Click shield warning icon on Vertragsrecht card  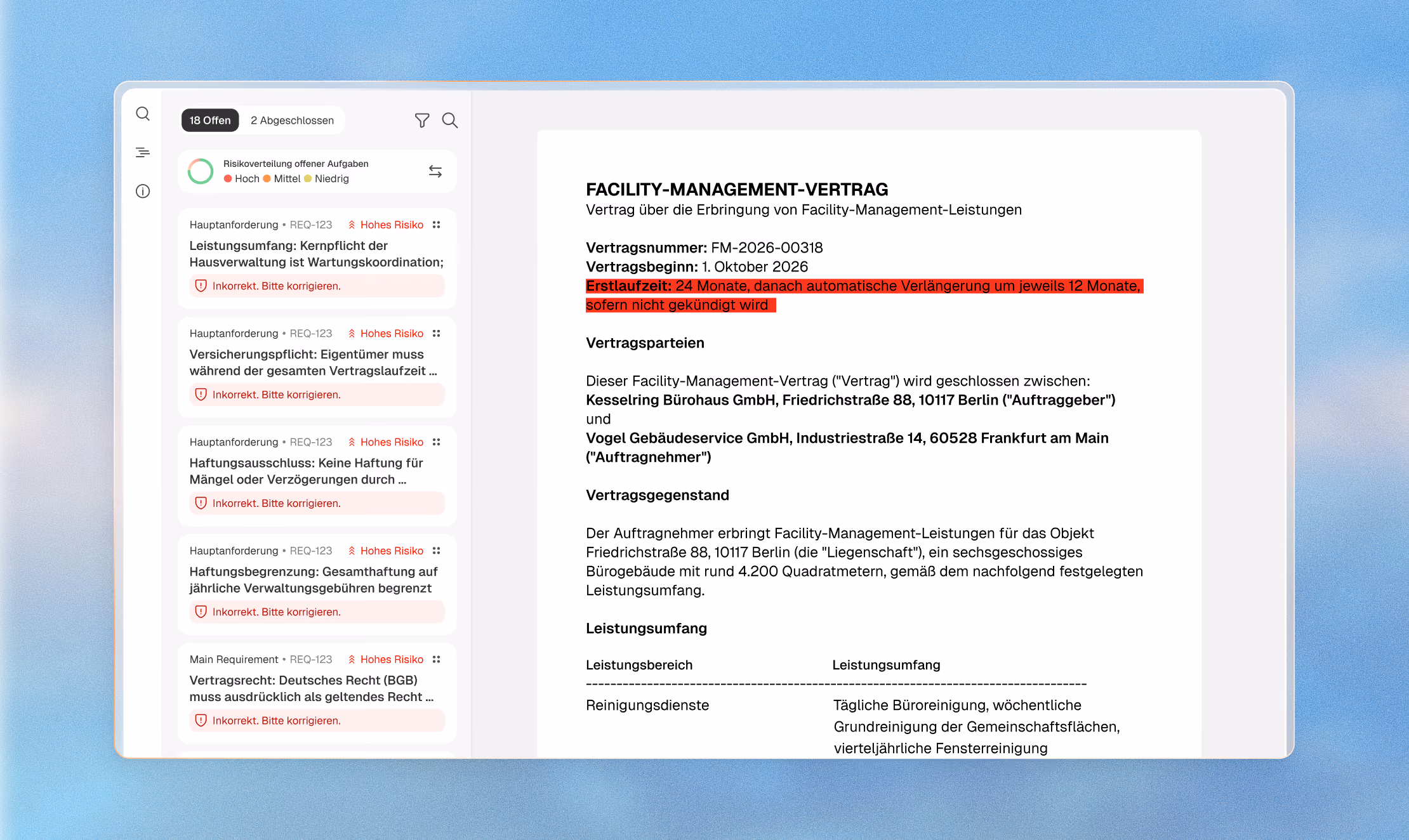click(201, 721)
